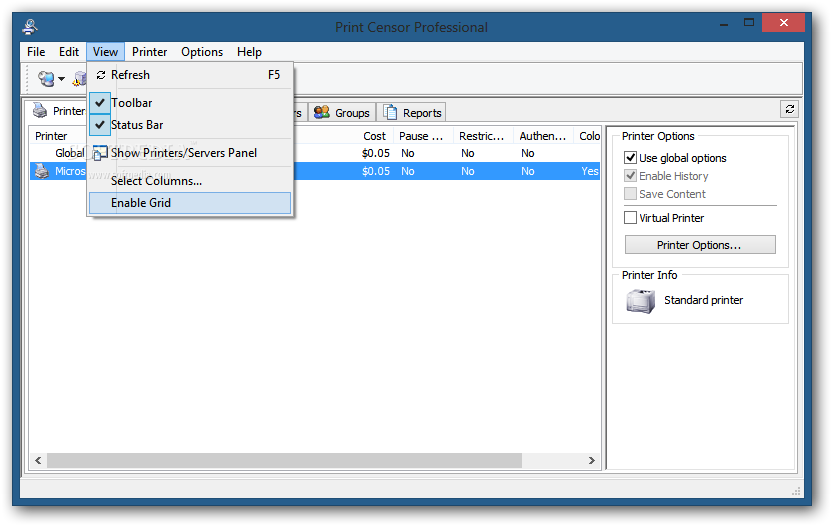Choose Refresh F5 from the View menu

(190, 75)
